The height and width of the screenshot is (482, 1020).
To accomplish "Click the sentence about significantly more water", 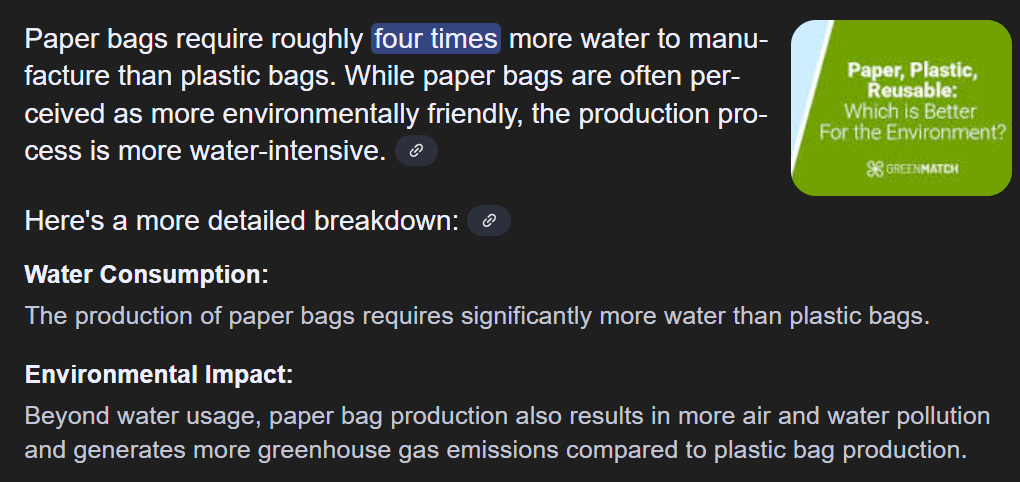I will point(477,317).
